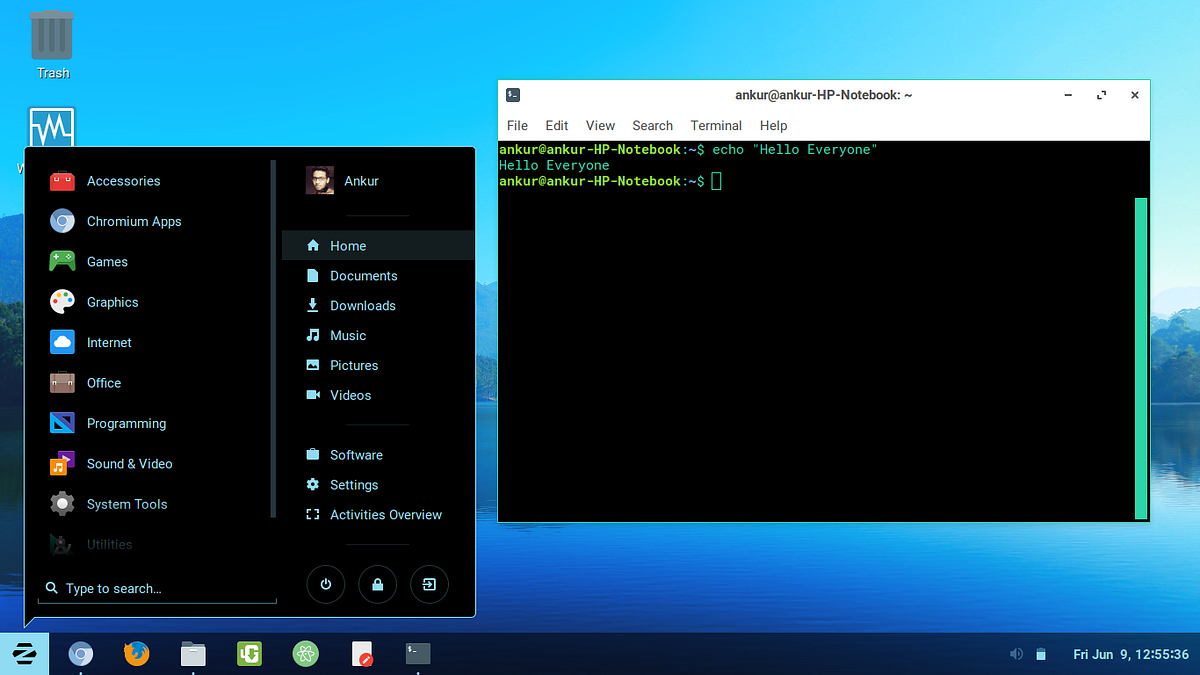
Task: Open the Edit menu of the terminal
Action: [x=556, y=125]
